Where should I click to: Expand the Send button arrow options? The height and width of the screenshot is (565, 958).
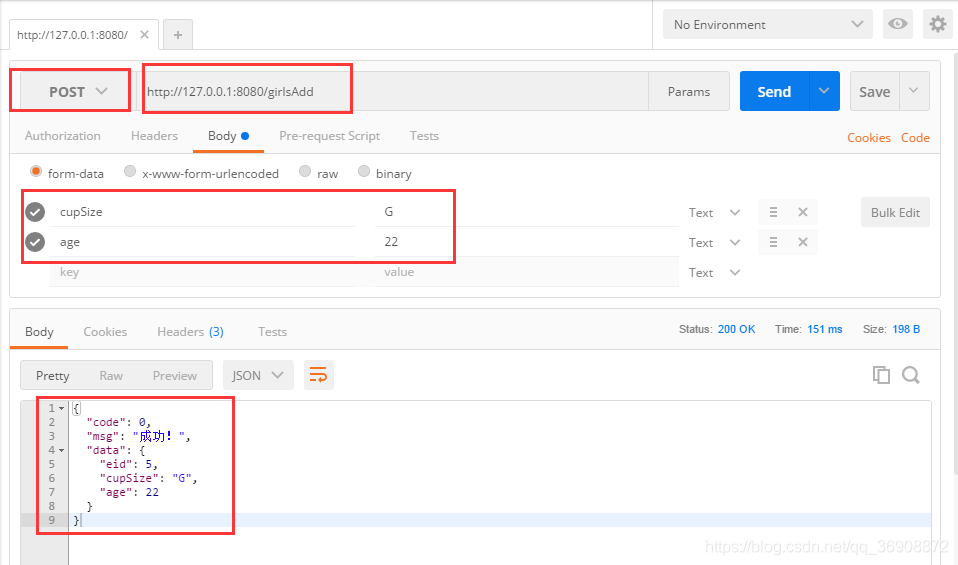point(824,92)
